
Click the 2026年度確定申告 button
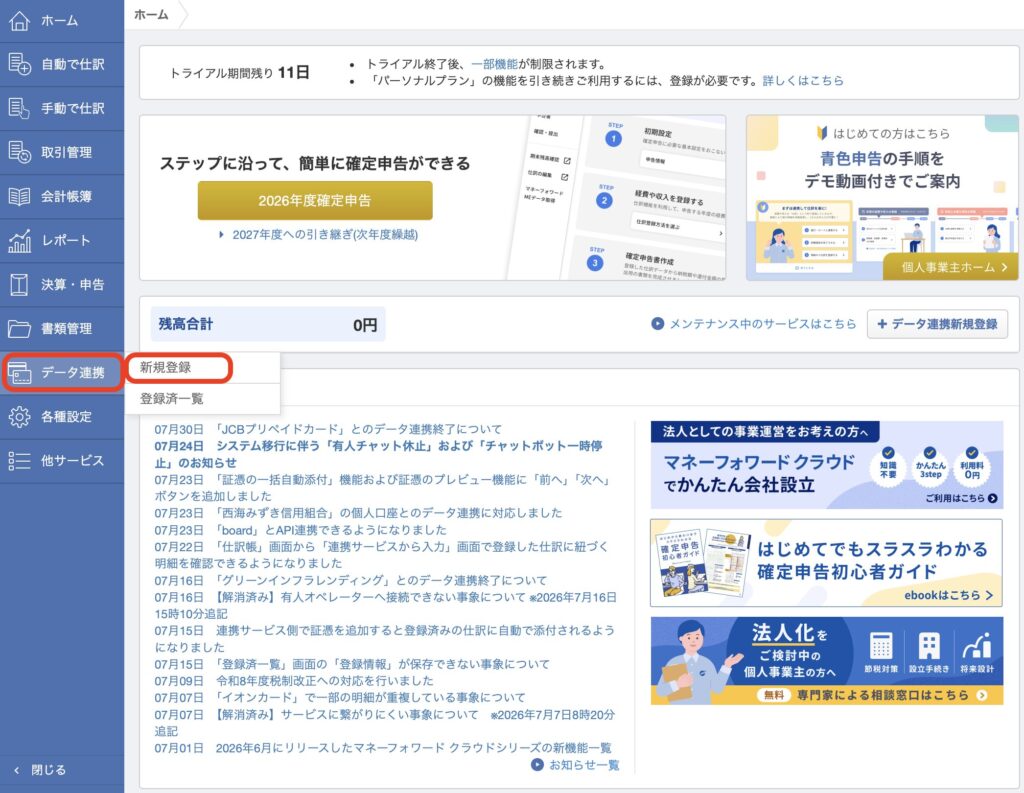click(315, 201)
